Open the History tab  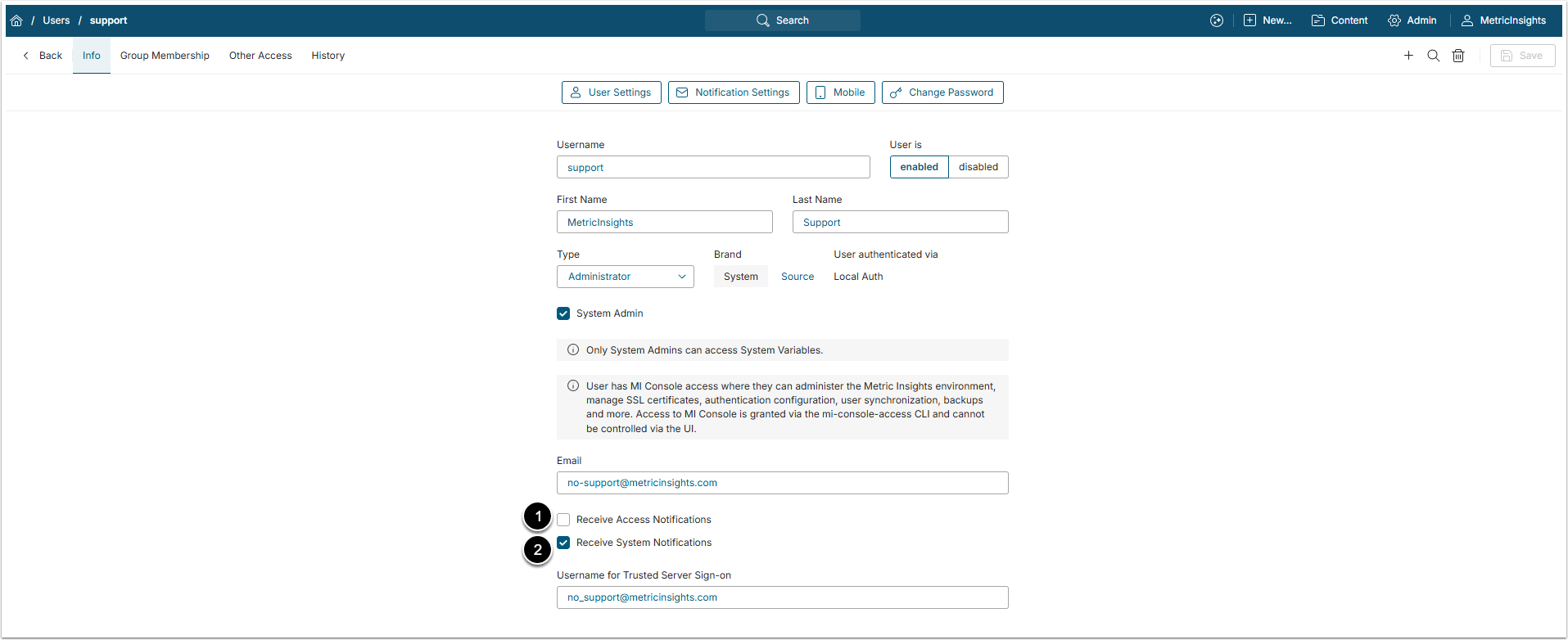click(x=328, y=56)
